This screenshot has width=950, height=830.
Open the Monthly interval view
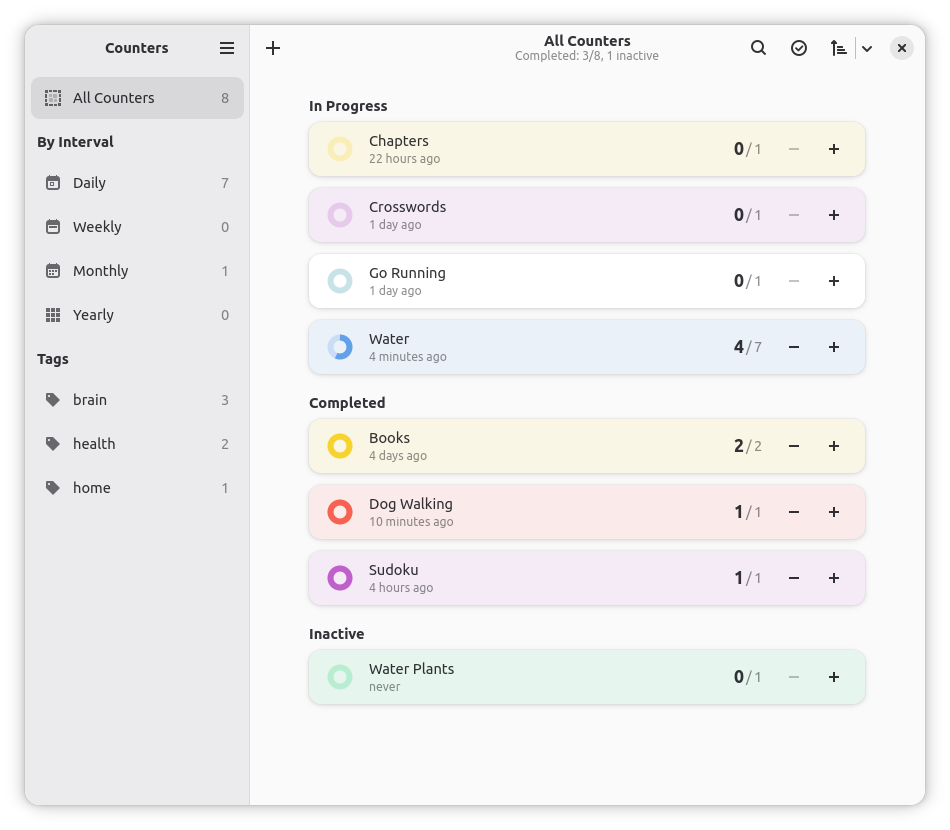pos(138,271)
